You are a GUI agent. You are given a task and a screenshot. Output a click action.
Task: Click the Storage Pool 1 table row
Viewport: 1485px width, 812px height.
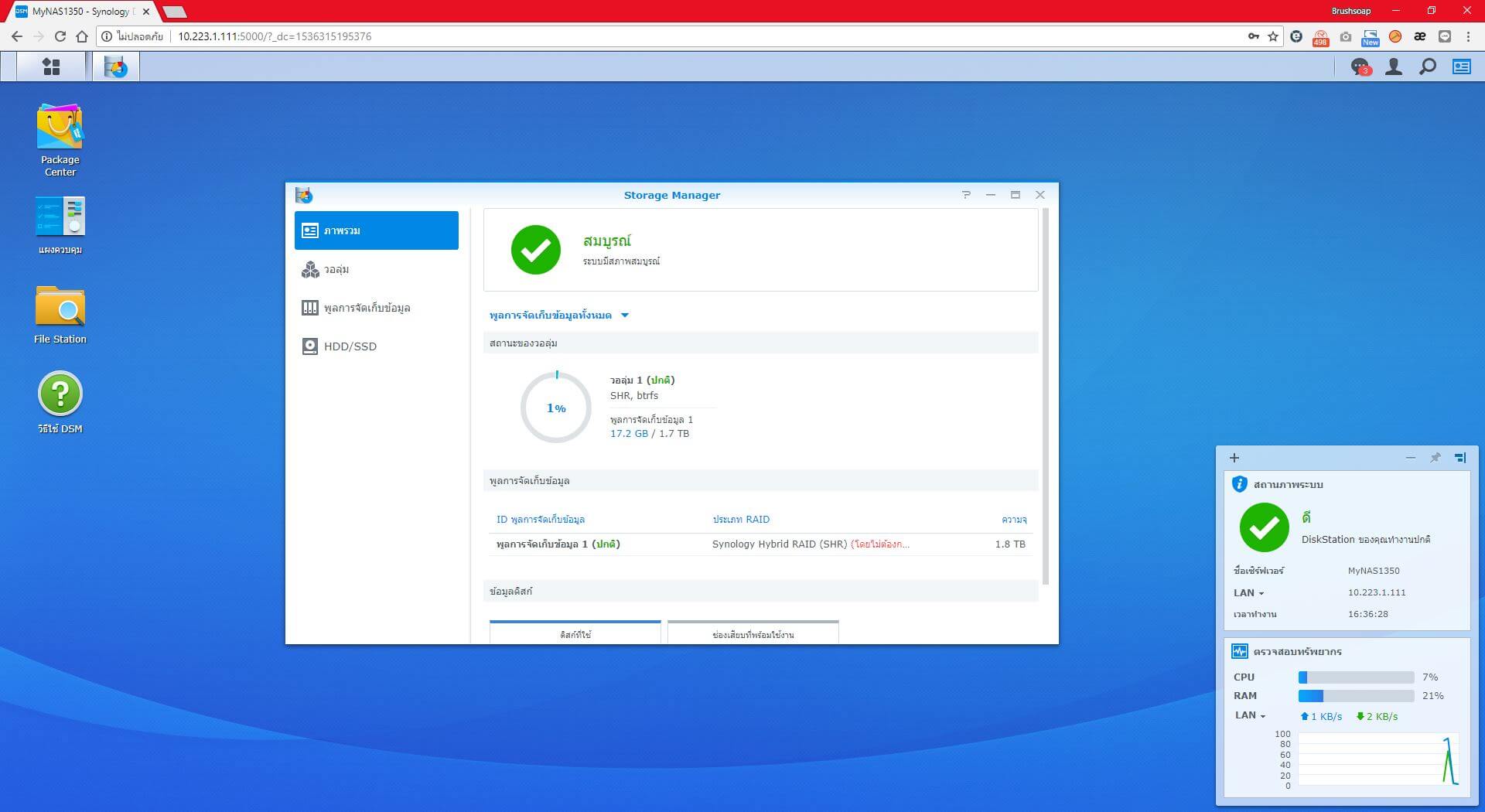[x=761, y=544]
